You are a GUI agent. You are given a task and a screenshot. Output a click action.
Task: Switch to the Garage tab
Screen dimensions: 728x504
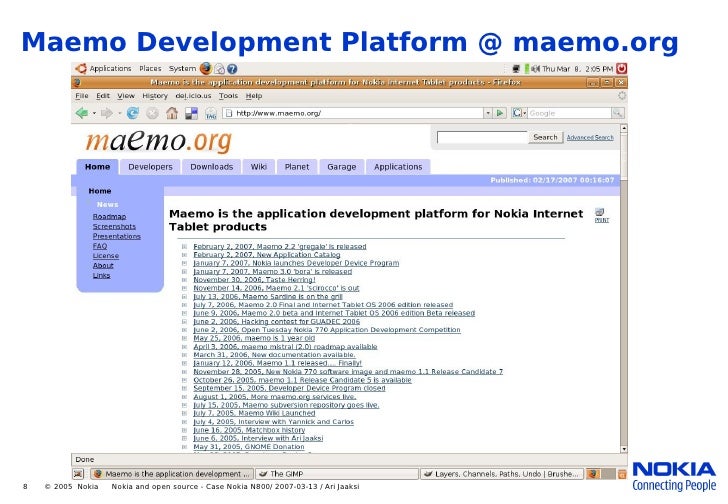click(341, 167)
